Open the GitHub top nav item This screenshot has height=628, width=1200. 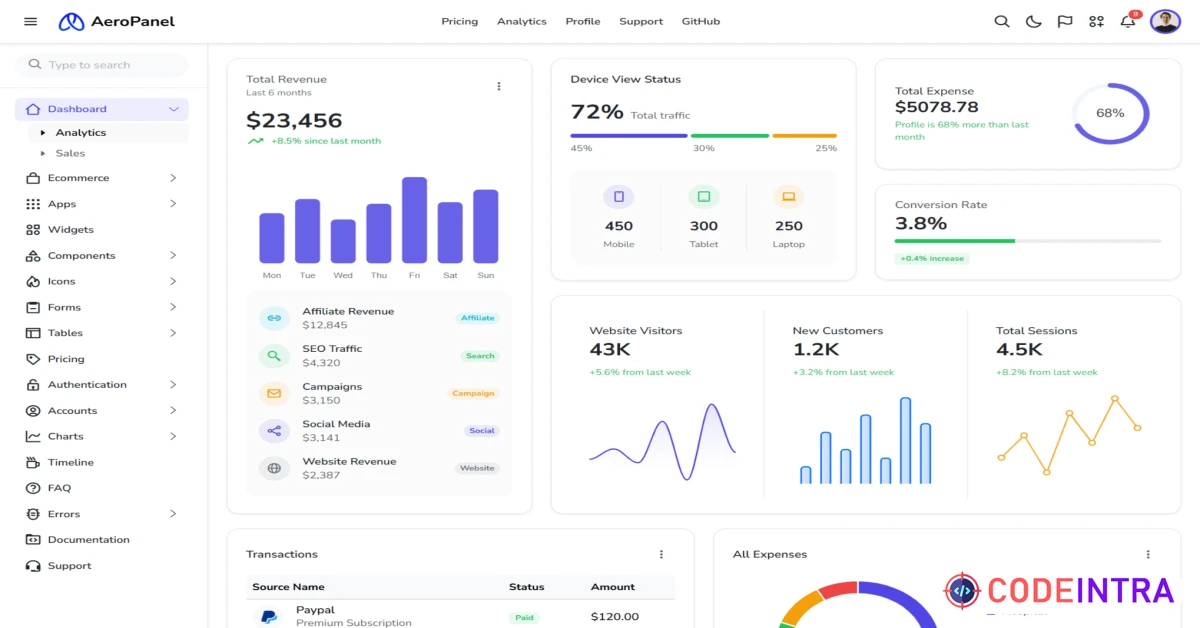tap(701, 21)
